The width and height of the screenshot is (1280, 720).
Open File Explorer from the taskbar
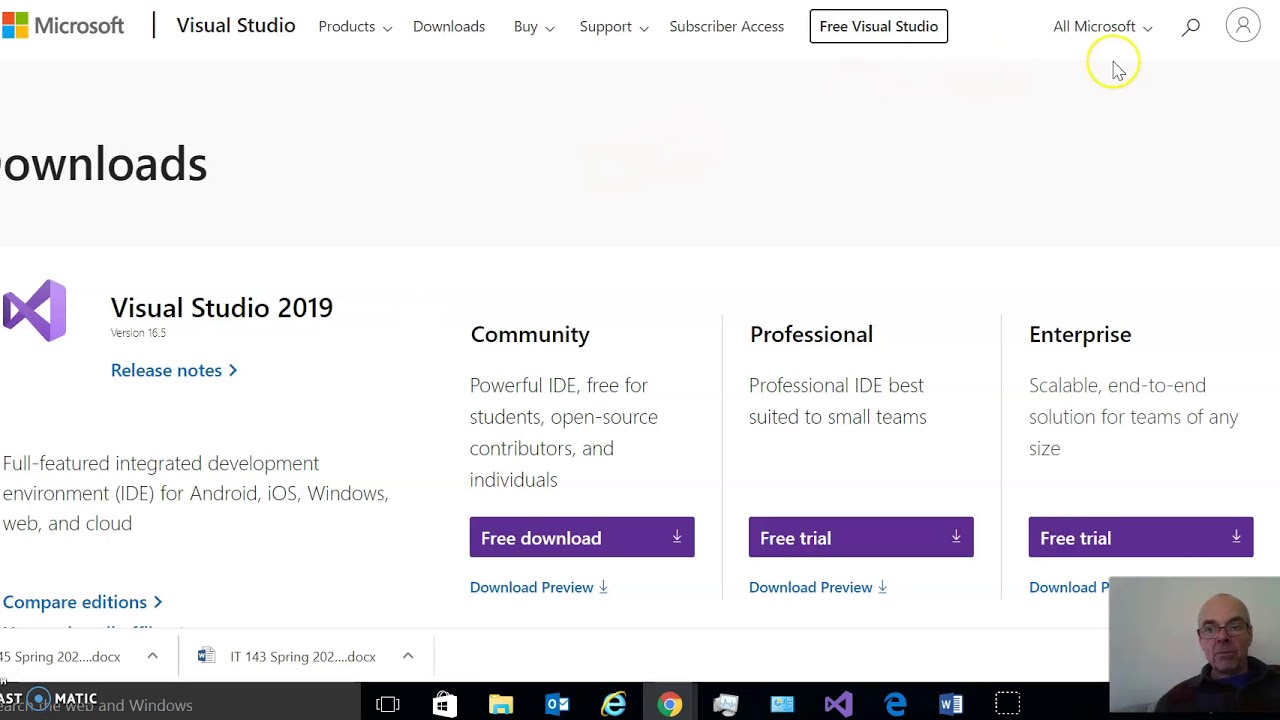click(x=501, y=705)
